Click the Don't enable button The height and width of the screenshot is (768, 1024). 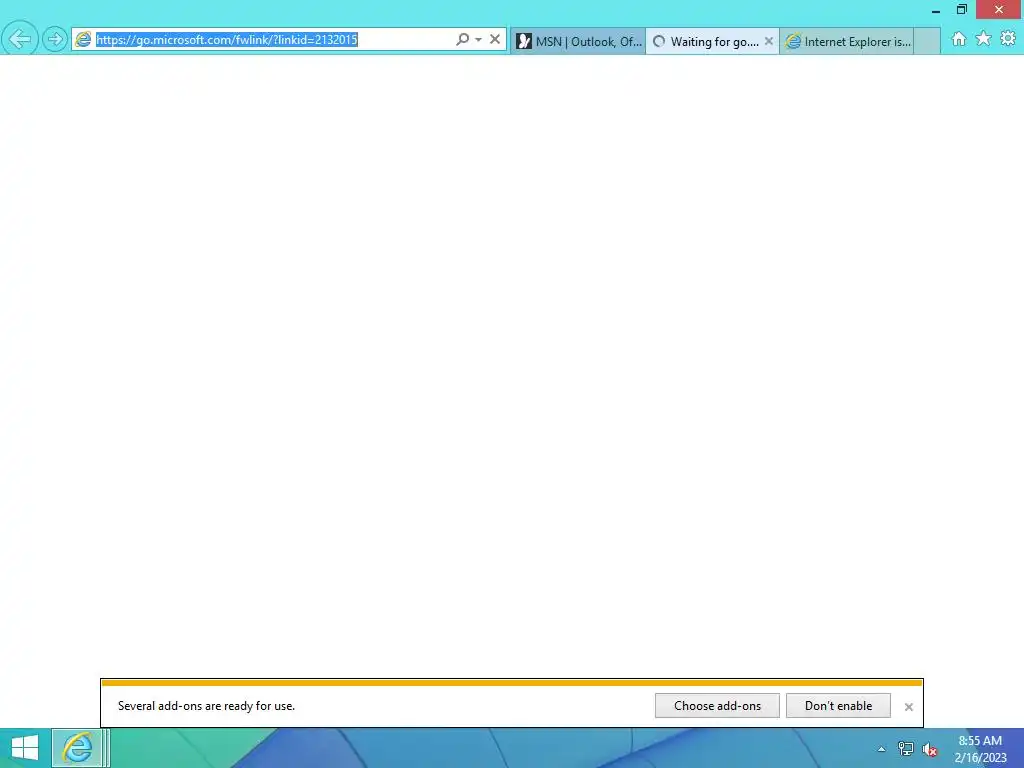(839, 706)
